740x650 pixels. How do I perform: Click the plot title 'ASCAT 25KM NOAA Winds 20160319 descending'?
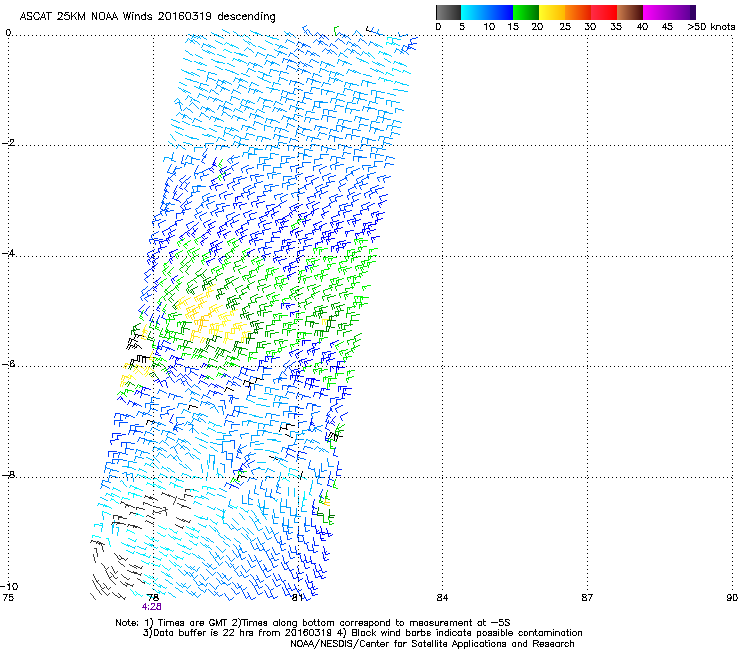(x=147, y=16)
